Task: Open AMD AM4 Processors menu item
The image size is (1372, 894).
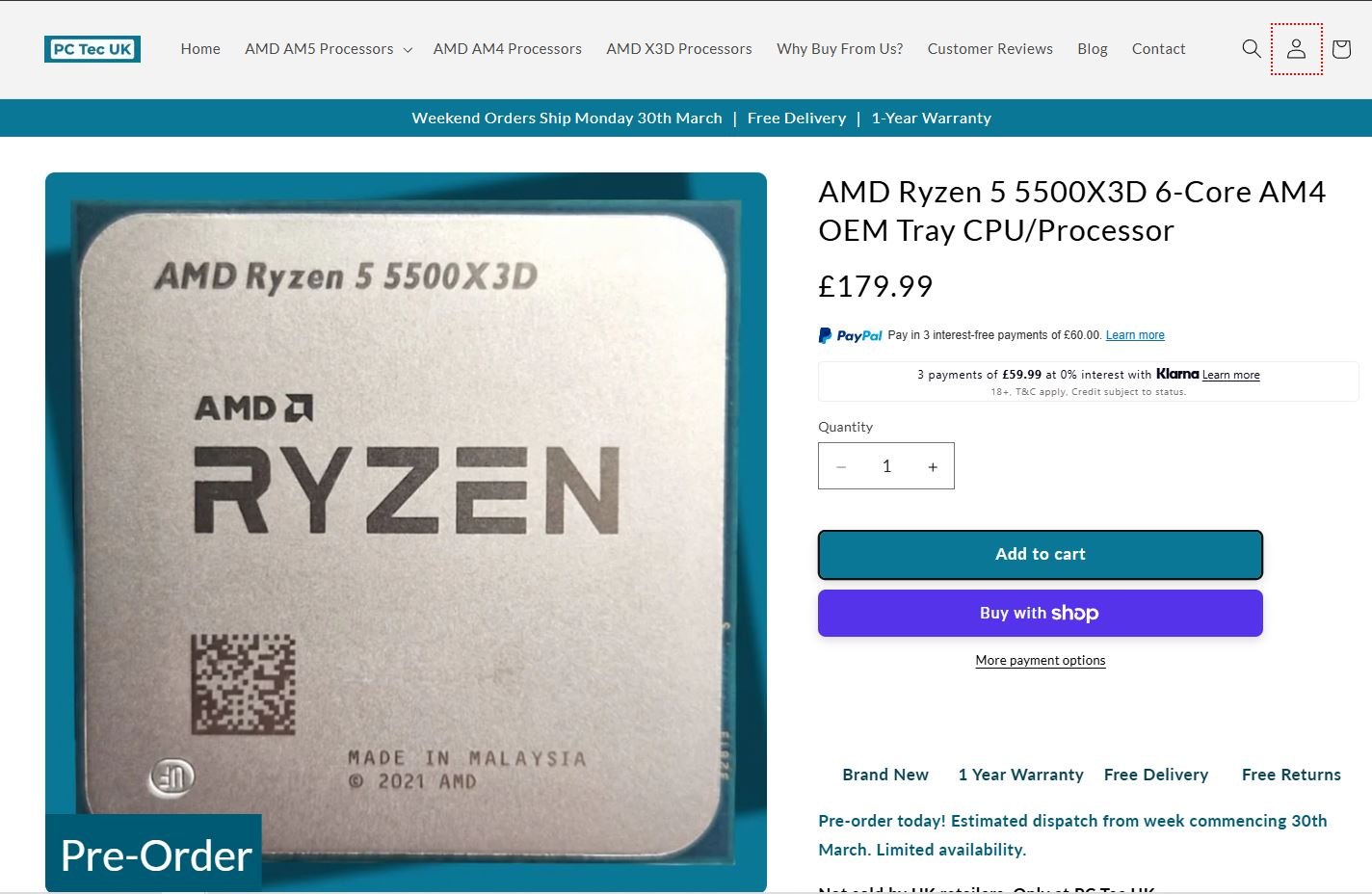Action: click(x=508, y=49)
